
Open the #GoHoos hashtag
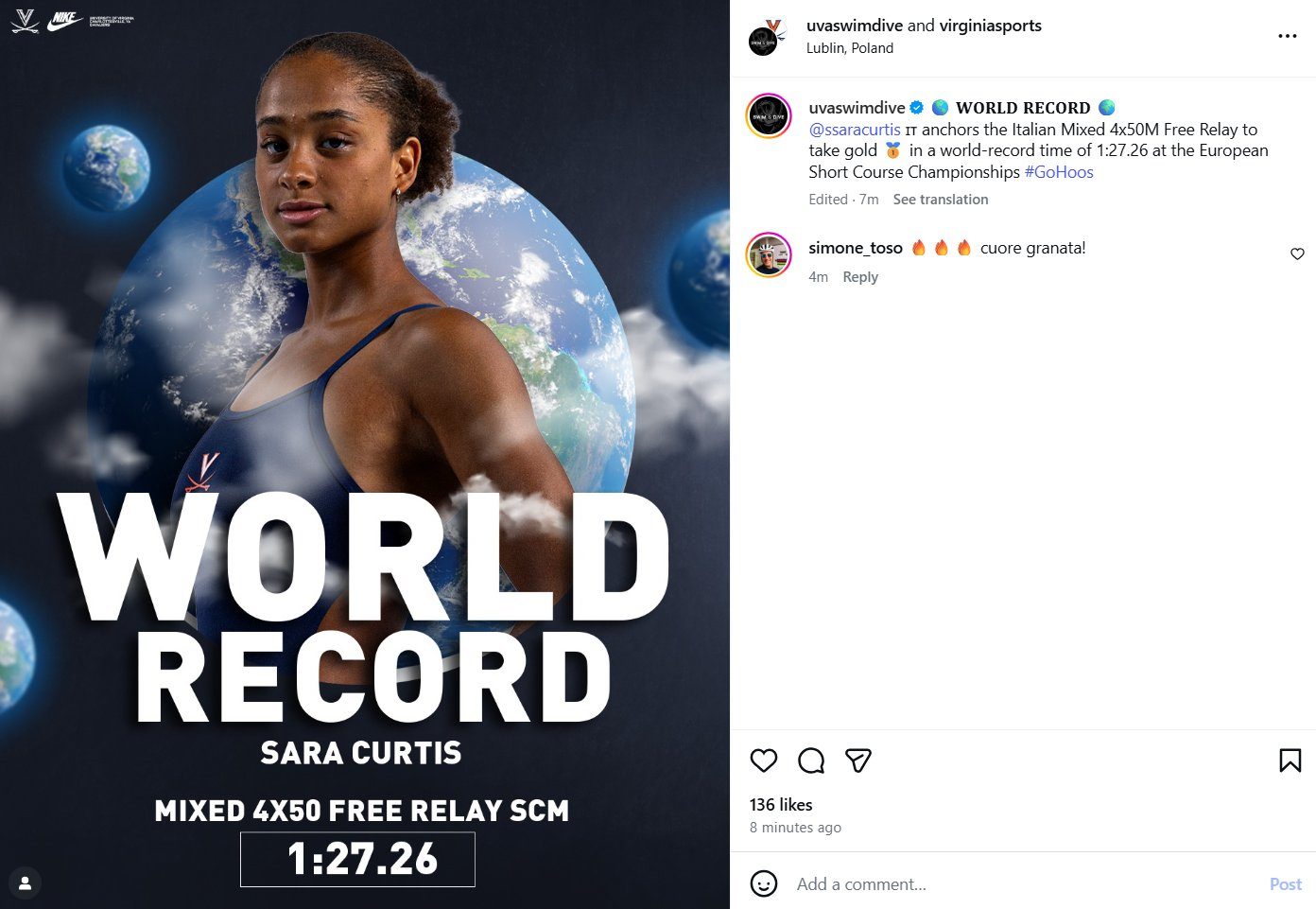coord(1059,172)
